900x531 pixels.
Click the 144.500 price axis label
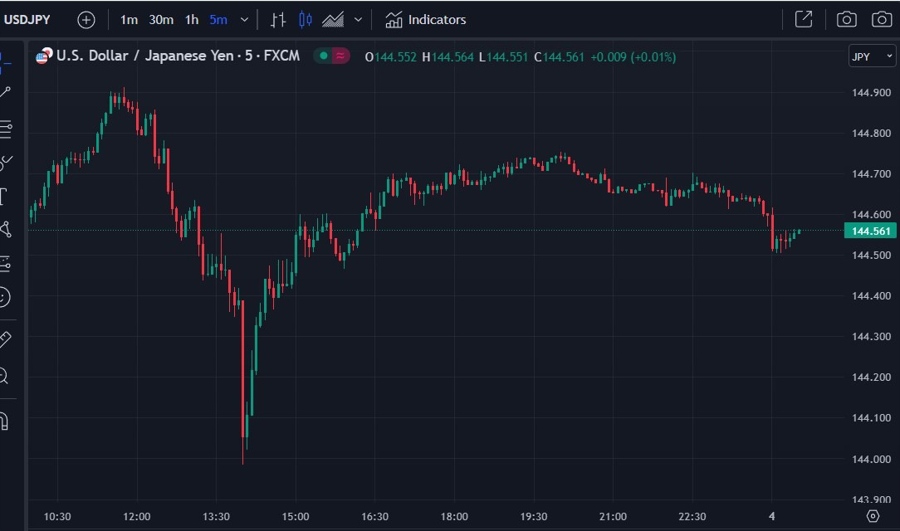(x=871, y=255)
